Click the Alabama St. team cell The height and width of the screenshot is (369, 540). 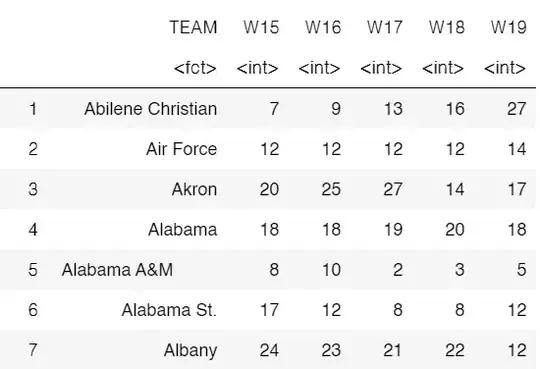[x=169, y=310]
